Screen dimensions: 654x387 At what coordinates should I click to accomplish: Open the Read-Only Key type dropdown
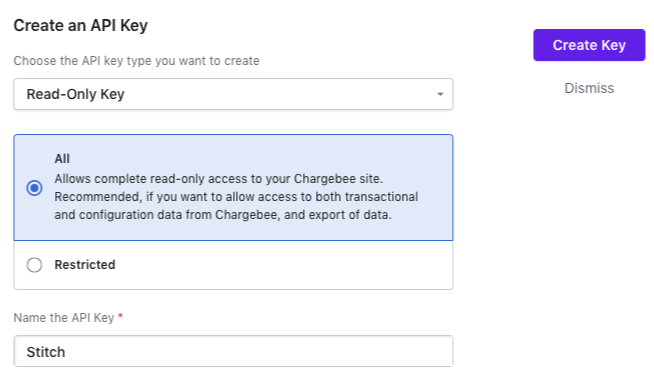tap(233, 94)
